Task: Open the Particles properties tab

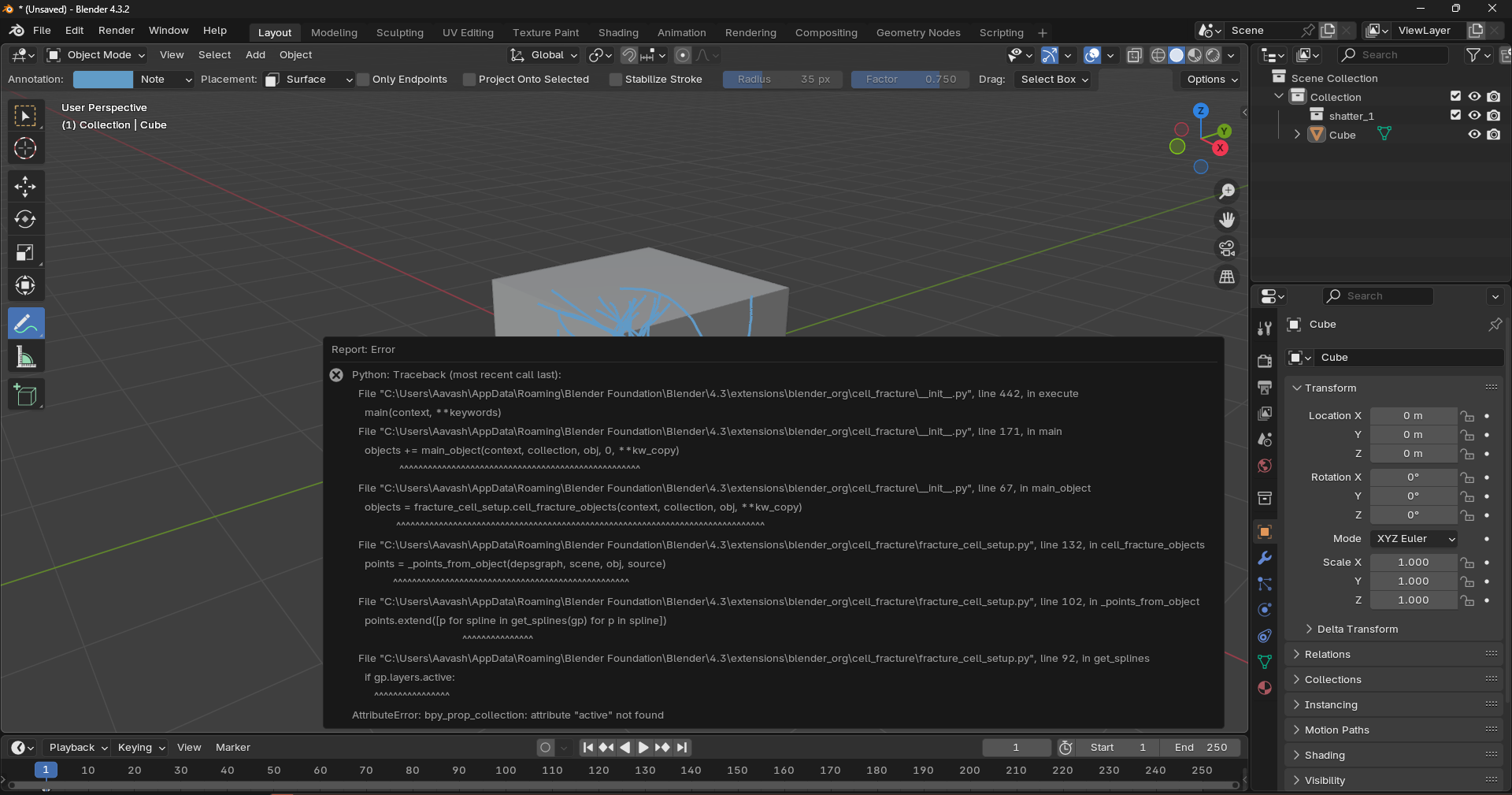Action: click(x=1265, y=584)
